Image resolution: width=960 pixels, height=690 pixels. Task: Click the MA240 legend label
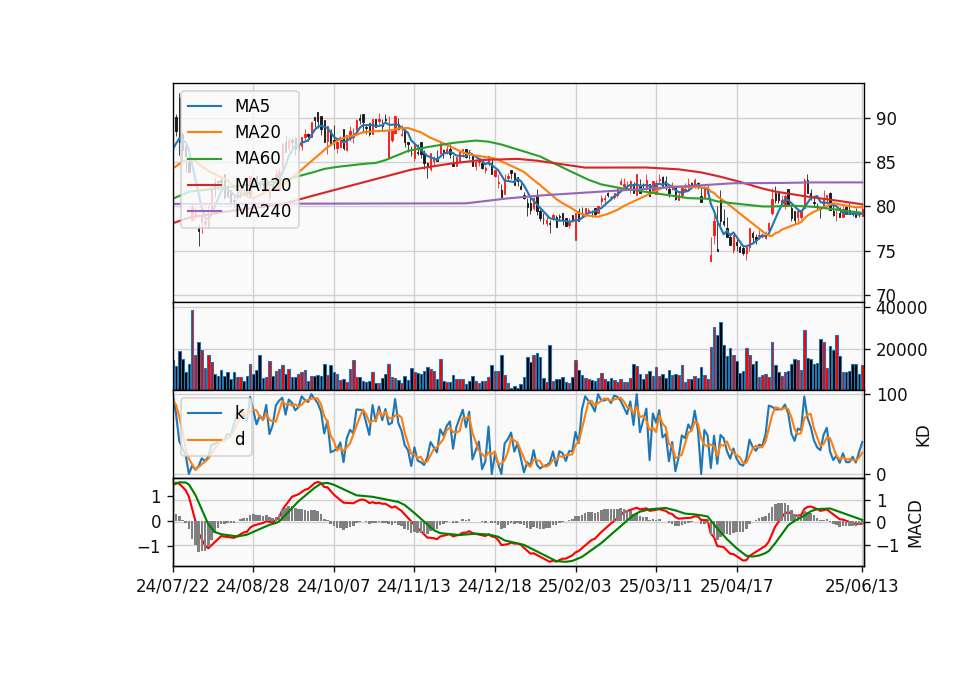263,211
